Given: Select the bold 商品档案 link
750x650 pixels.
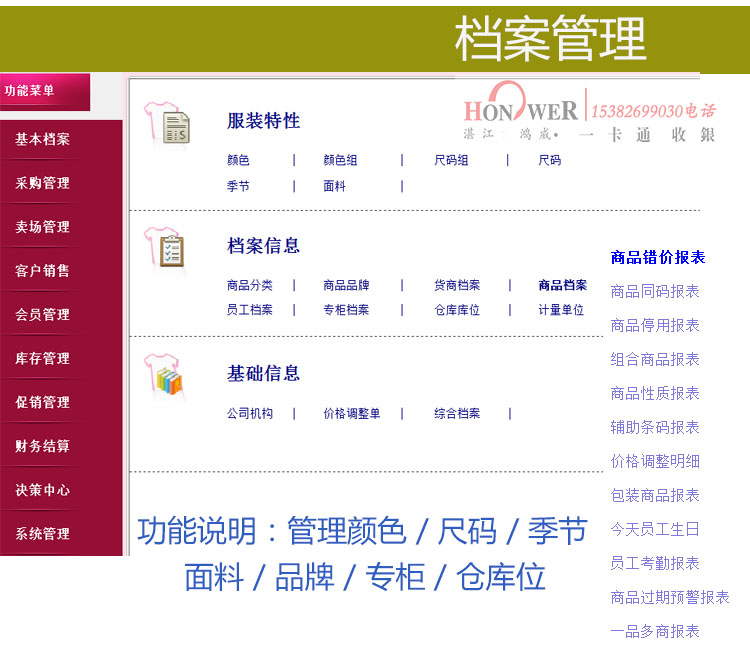Looking at the screenshot, I should [x=562, y=285].
